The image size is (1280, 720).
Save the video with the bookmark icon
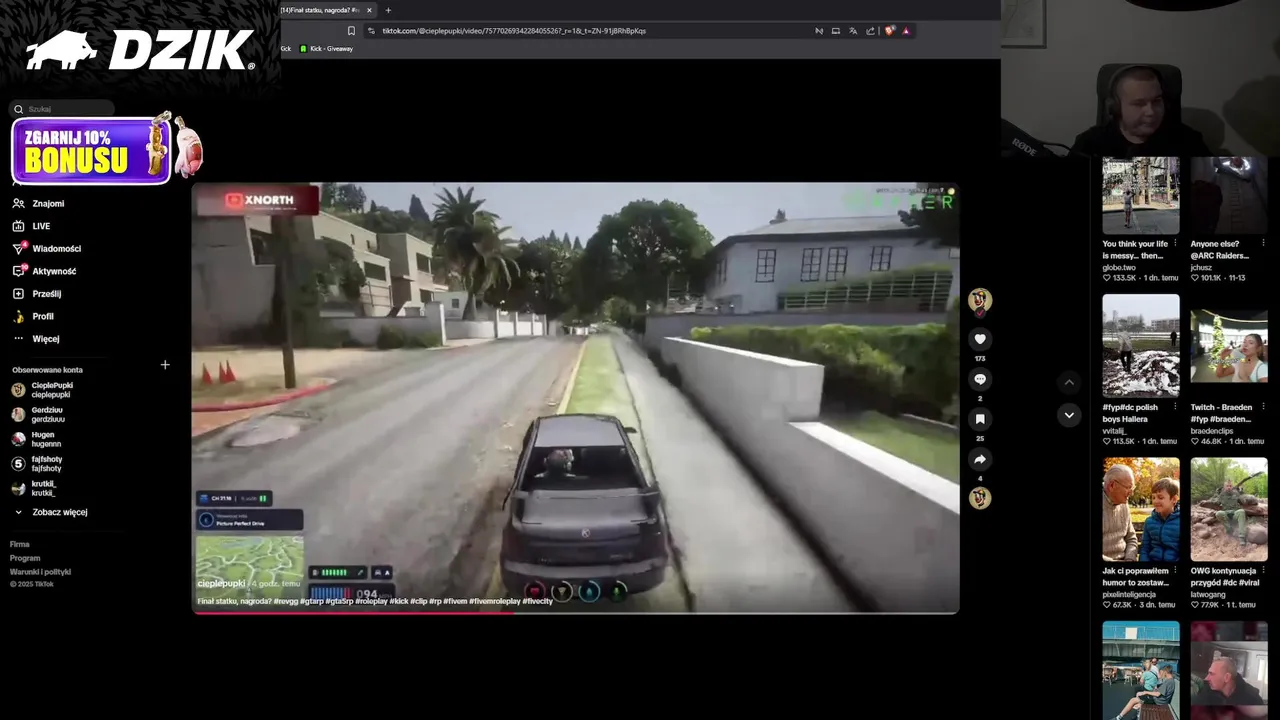[980, 419]
